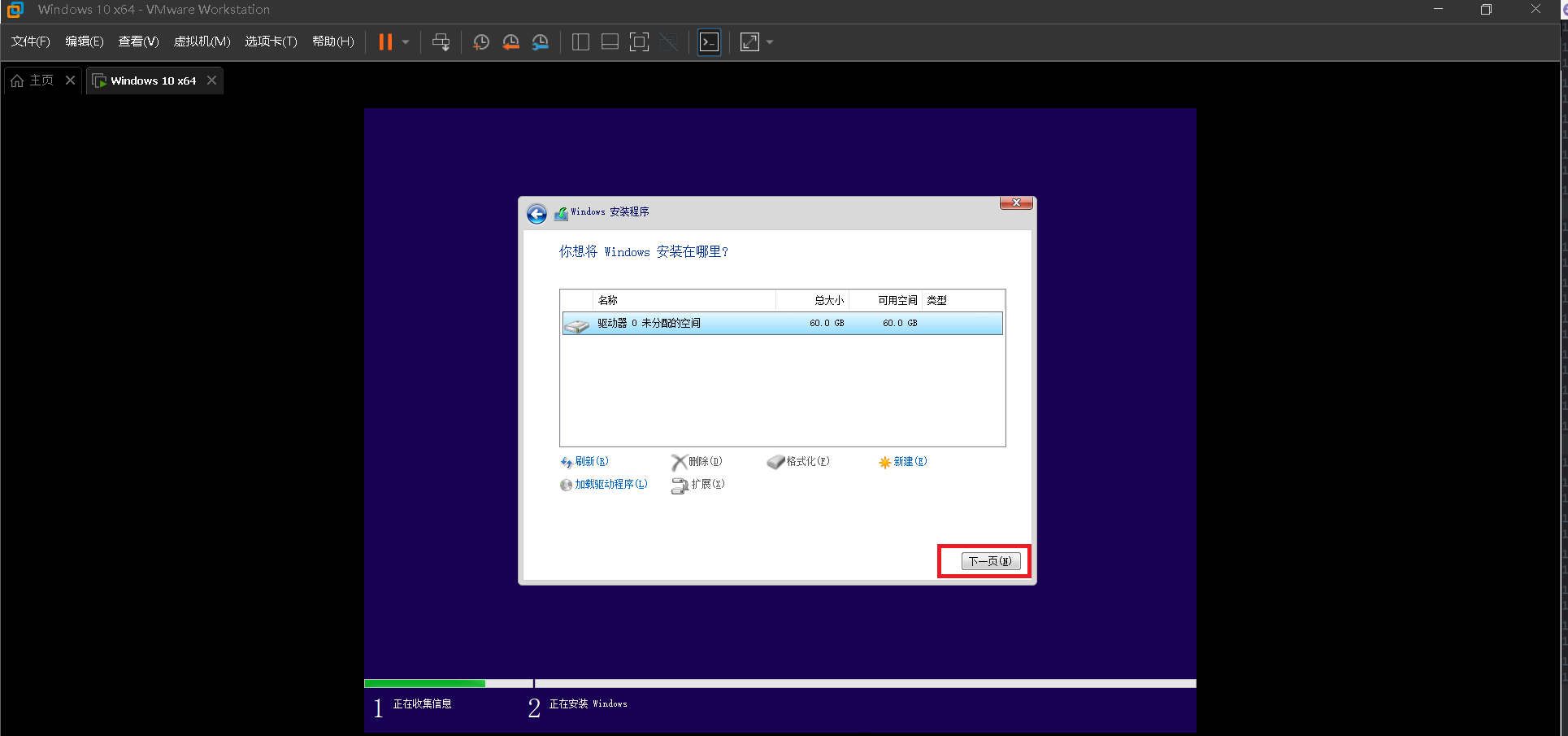Expand the stretch display dropdown arrow
Screen dimensions: 1568x736
click(770, 42)
